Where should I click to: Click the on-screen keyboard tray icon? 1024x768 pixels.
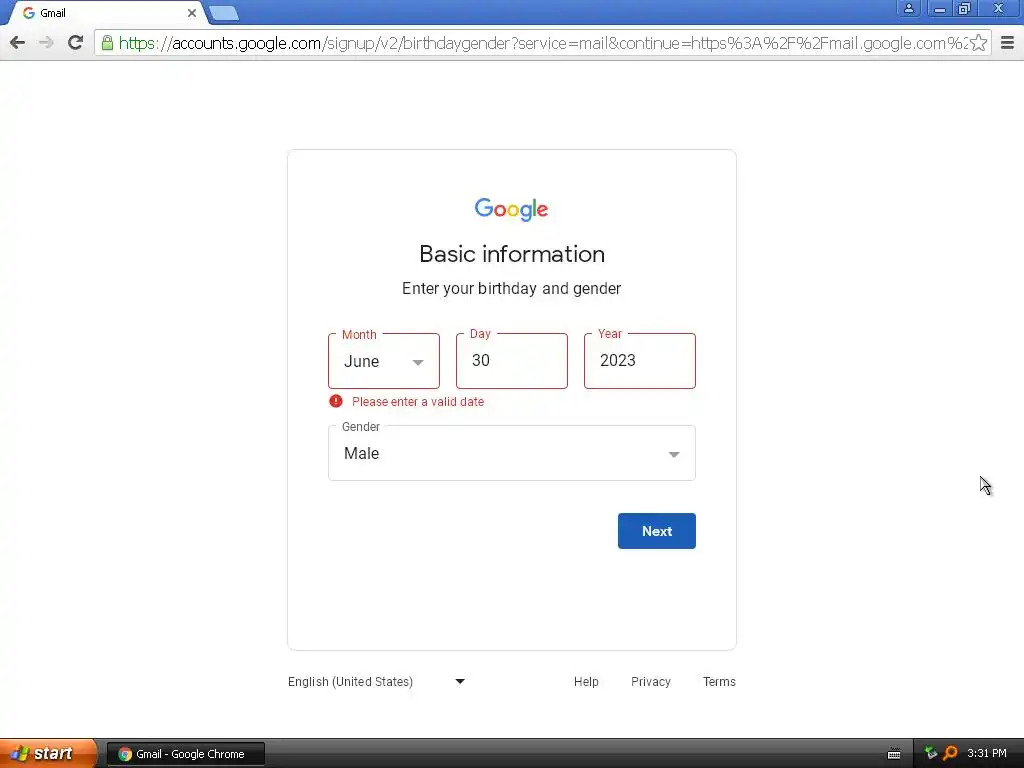coord(894,754)
